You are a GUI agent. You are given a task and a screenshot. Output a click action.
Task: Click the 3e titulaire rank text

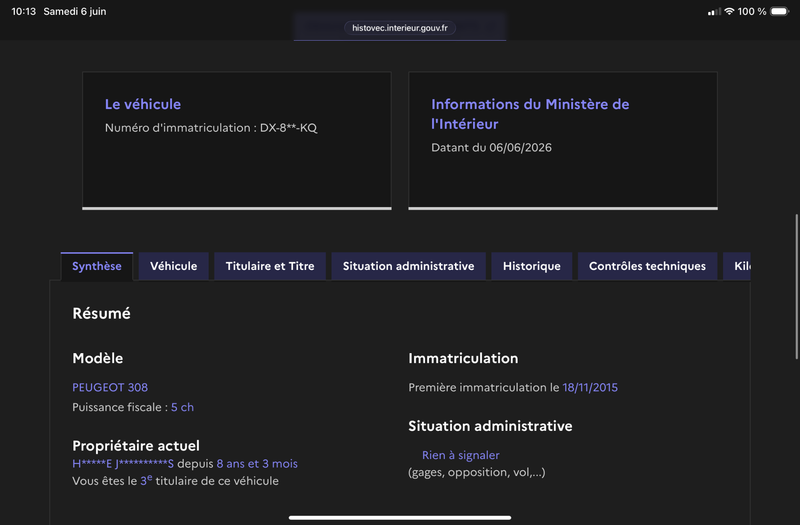146,481
